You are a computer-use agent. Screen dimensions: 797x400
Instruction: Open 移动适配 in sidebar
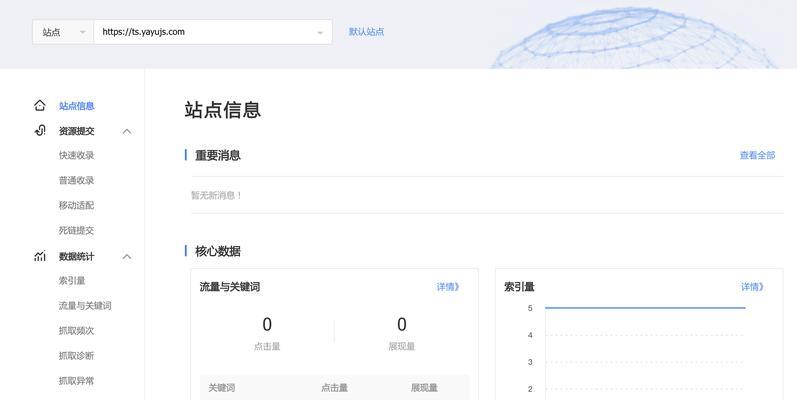pyautogui.click(x=76, y=206)
